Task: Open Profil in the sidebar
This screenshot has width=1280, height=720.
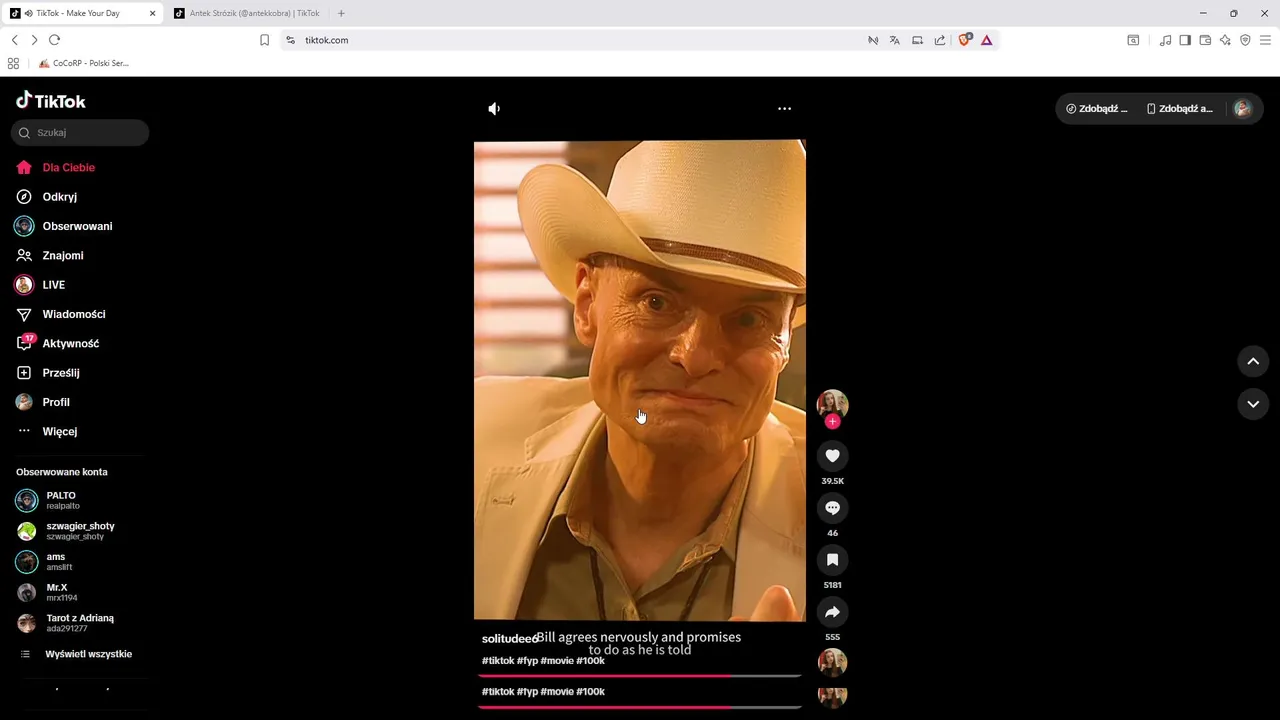Action: 42,402
